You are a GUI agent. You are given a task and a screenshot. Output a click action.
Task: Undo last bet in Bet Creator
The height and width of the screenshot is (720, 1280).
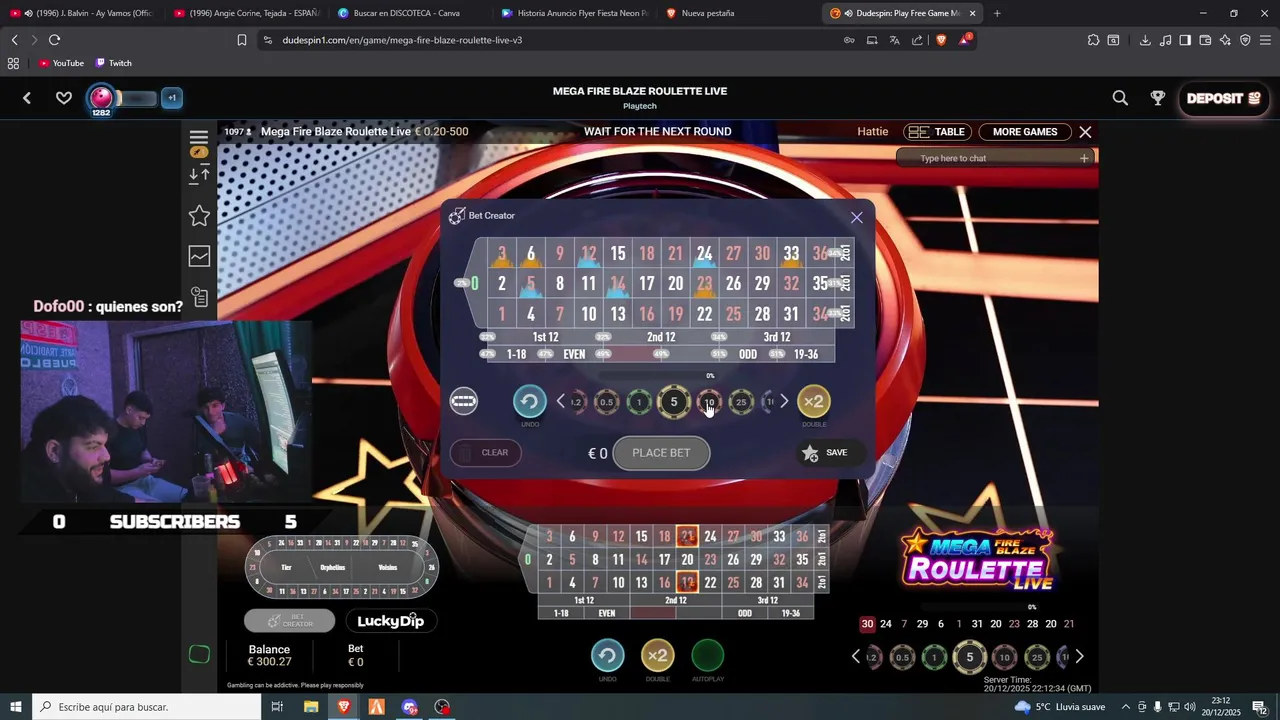coord(530,402)
